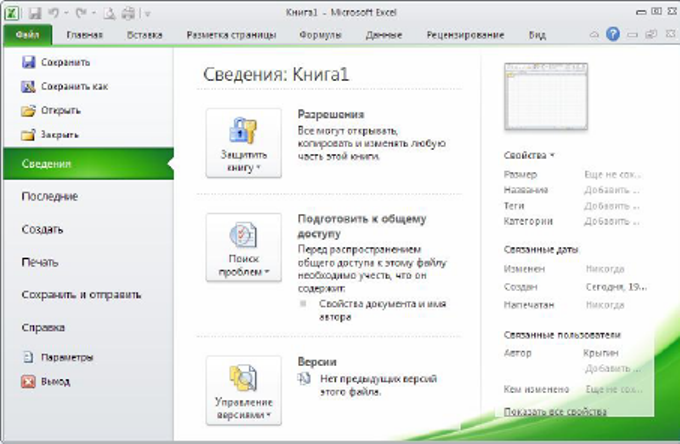Click Закрыть in the backstage menu
The width and height of the screenshot is (680, 444).
[50, 135]
